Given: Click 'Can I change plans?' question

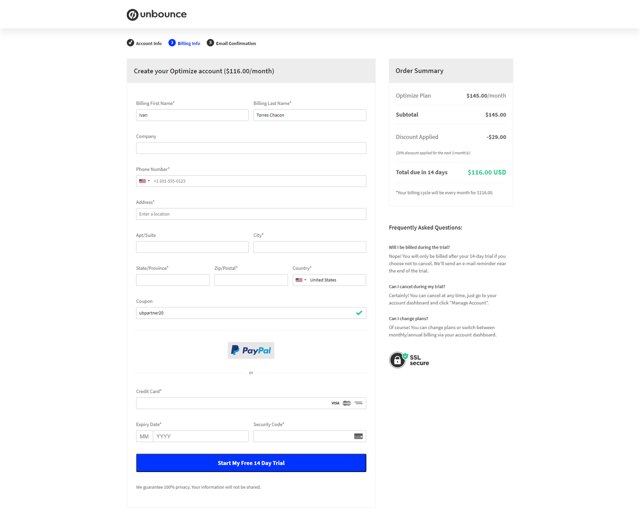Looking at the screenshot, I should 408,318.
